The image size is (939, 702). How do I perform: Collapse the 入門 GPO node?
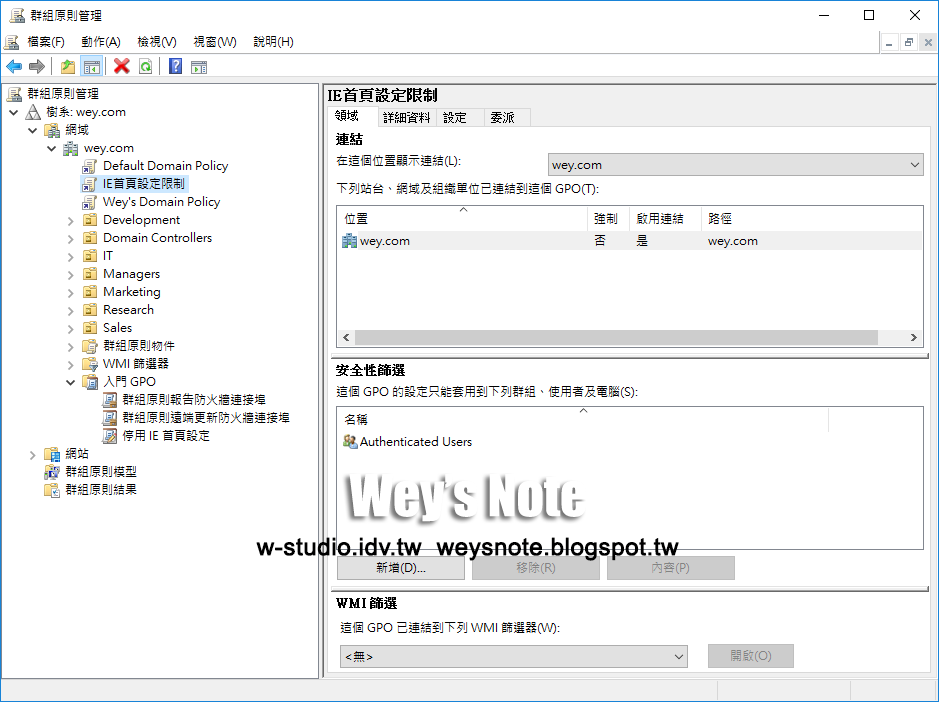click(x=71, y=382)
